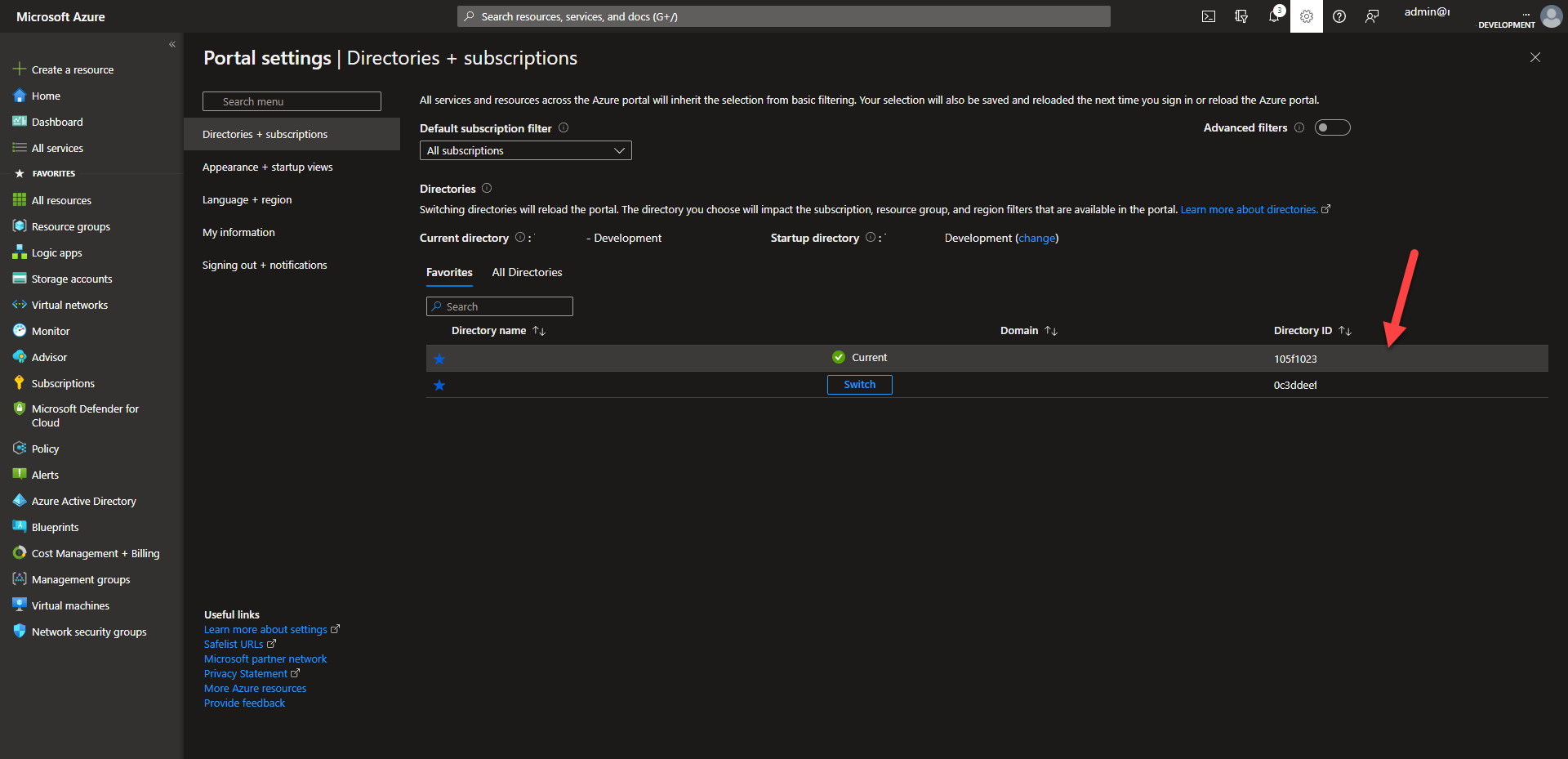Viewport: 1568px width, 759px height.
Task: Open Resource groups favorite
Action: (70, 226)
